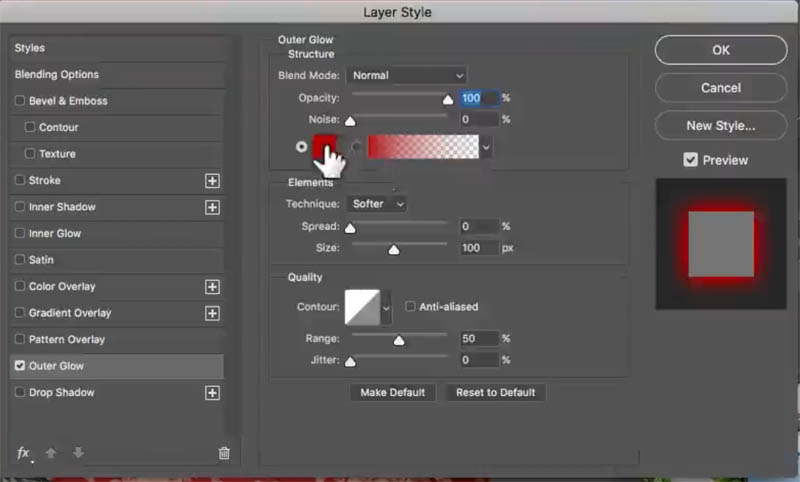This screenshot has width=800, height=482.
Task: Select Blending Options in the styles list
Action: 57,75
